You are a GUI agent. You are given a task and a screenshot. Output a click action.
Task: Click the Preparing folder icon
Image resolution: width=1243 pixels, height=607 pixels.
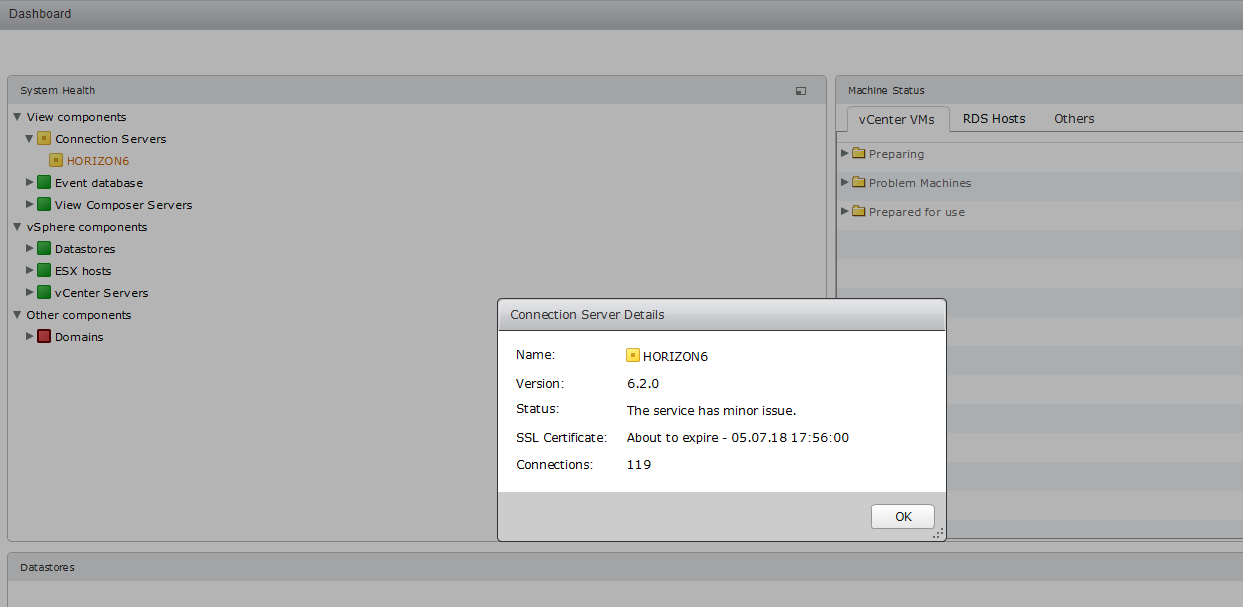858,154
